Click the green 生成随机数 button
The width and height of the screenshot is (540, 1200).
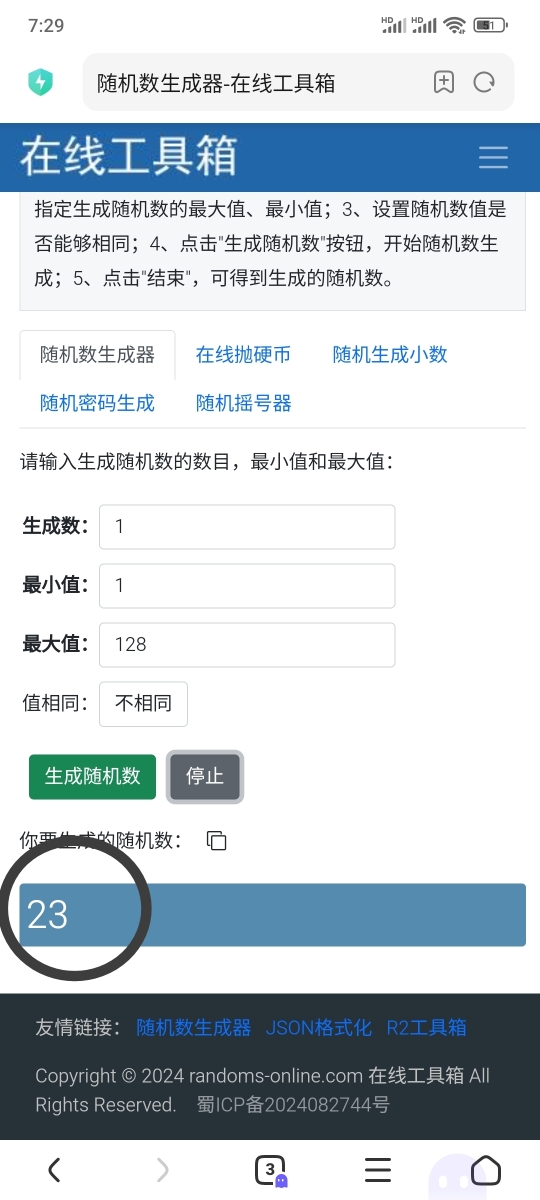[93, 777]
